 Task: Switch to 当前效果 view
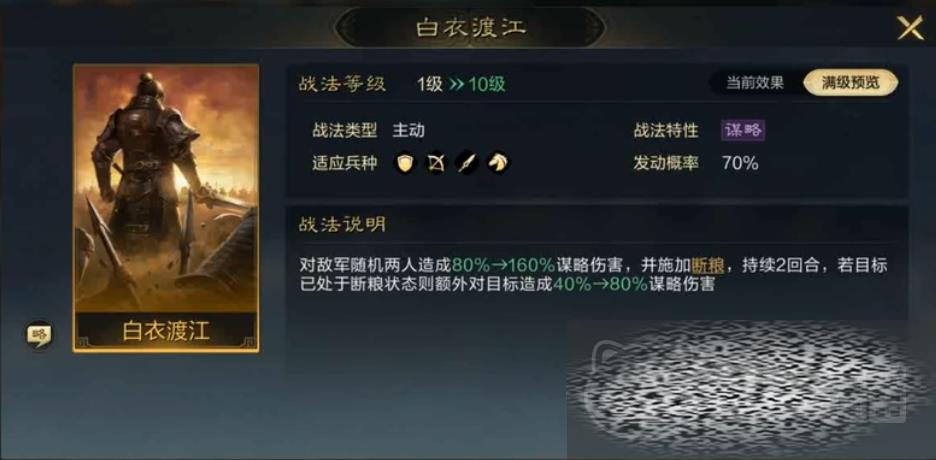(x=755, y=83)
